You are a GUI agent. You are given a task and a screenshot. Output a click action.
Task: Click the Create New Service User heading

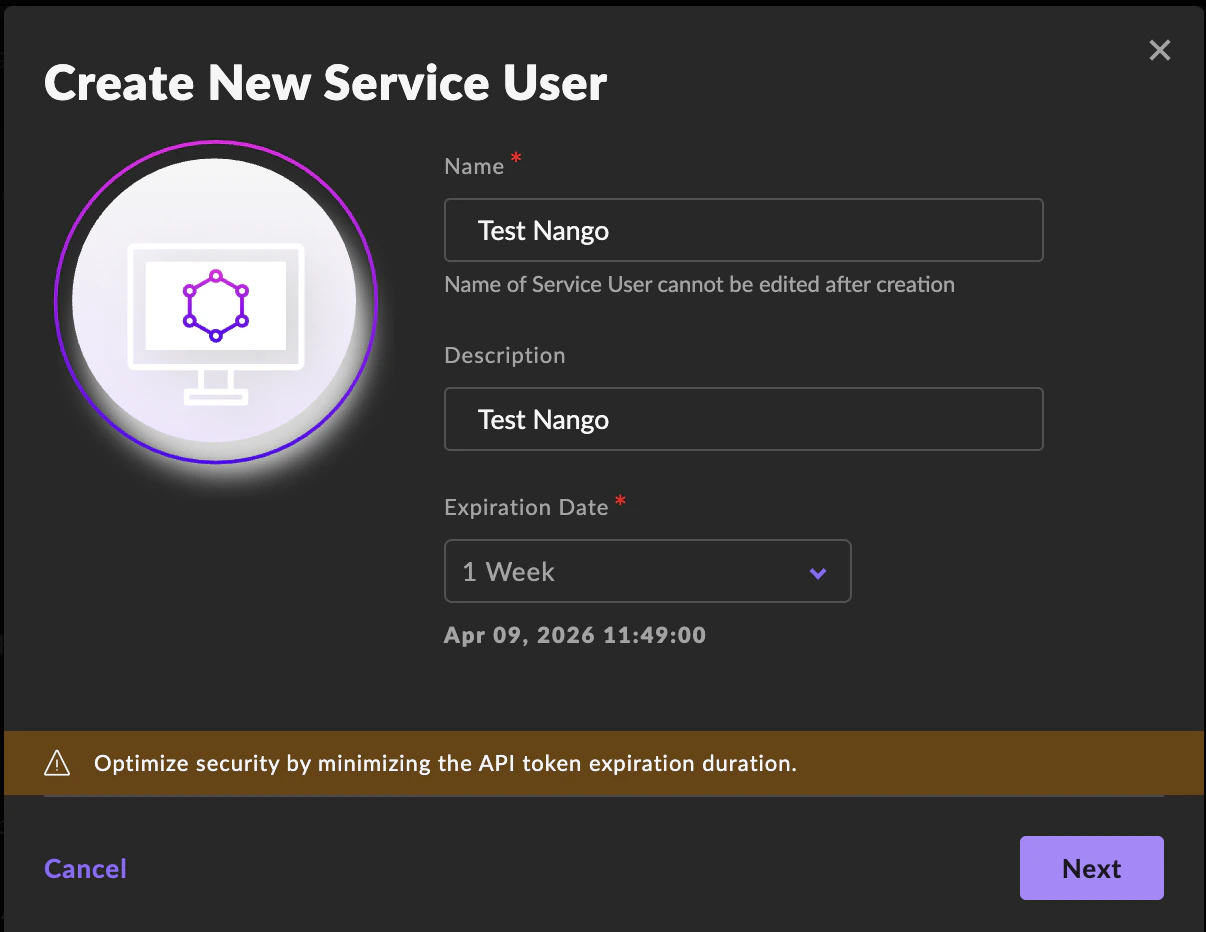click(x=325, y=82)
